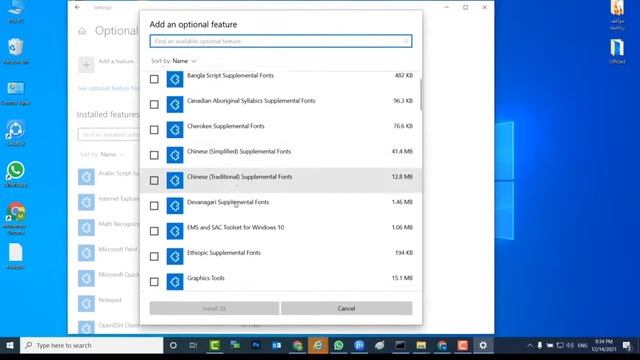Click the plus Add a feature button in Settings
640x360 pixels.
pos(86,64)
